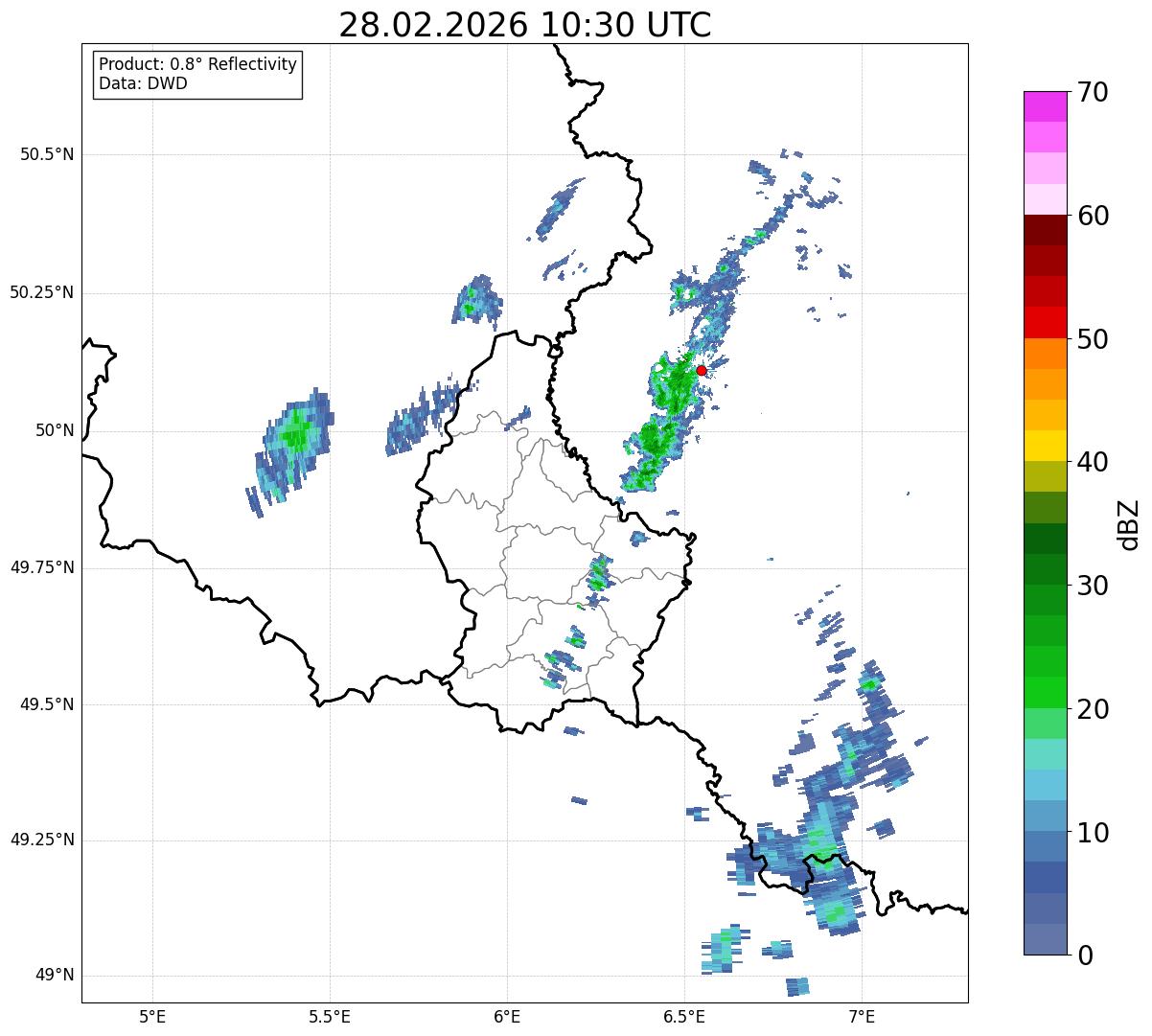The width and height of the screenshot is (1152, 1036).
Task: Click the dBZ colorbar axis label
Action: click(1129, 523)
